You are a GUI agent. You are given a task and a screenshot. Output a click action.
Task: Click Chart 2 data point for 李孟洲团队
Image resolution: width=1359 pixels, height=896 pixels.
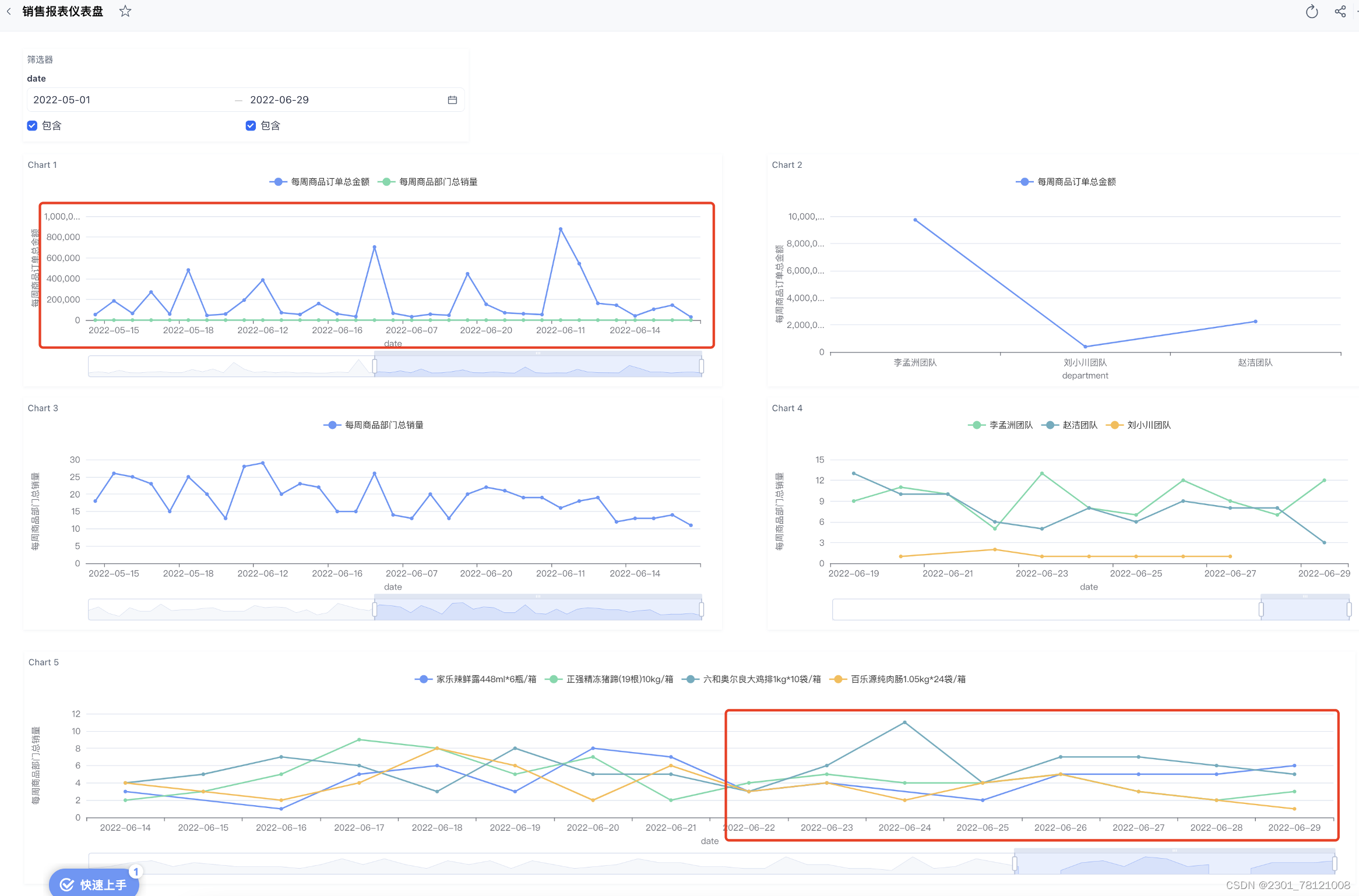click(915, 220)
